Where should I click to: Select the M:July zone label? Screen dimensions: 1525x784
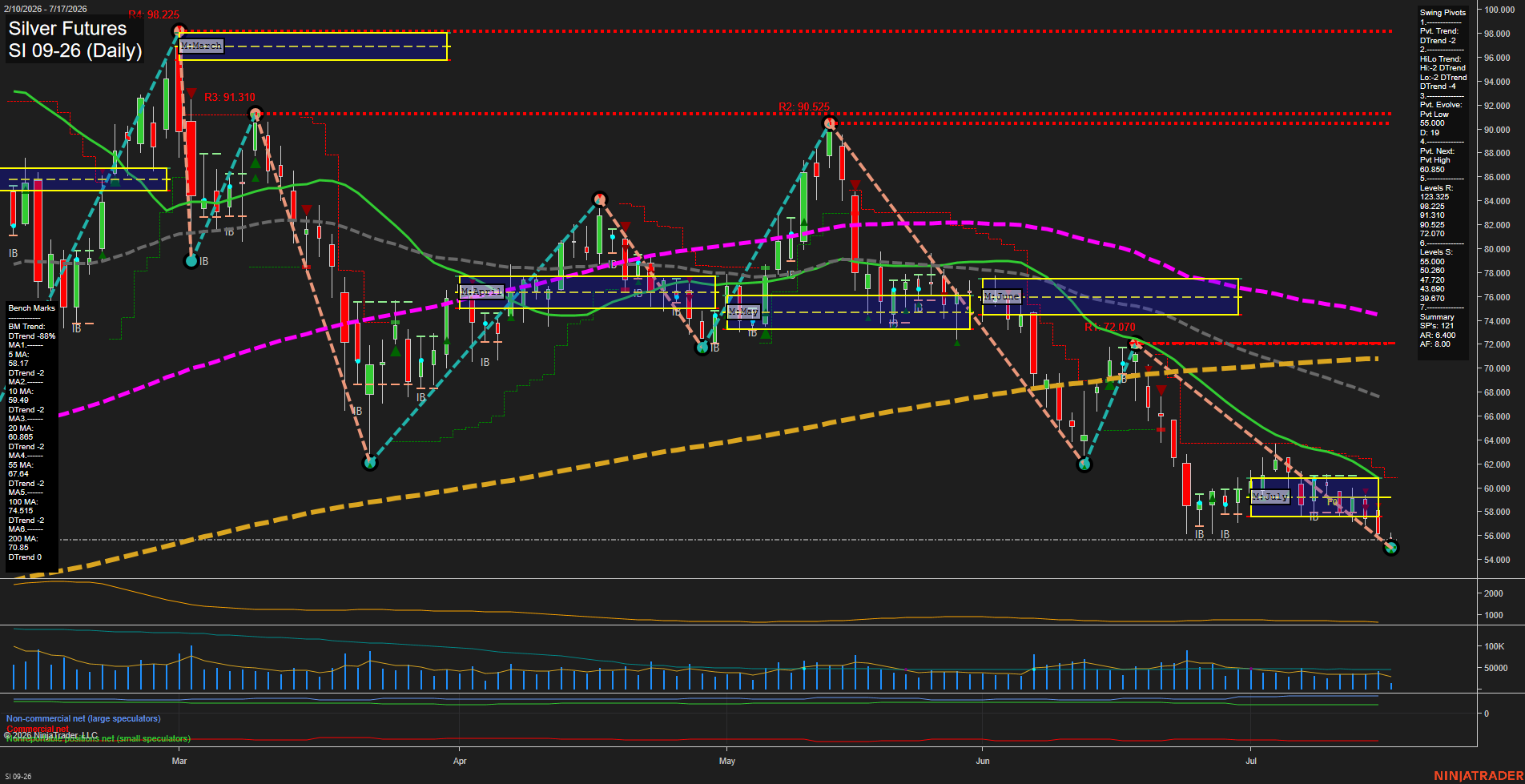click(1270, 497)
